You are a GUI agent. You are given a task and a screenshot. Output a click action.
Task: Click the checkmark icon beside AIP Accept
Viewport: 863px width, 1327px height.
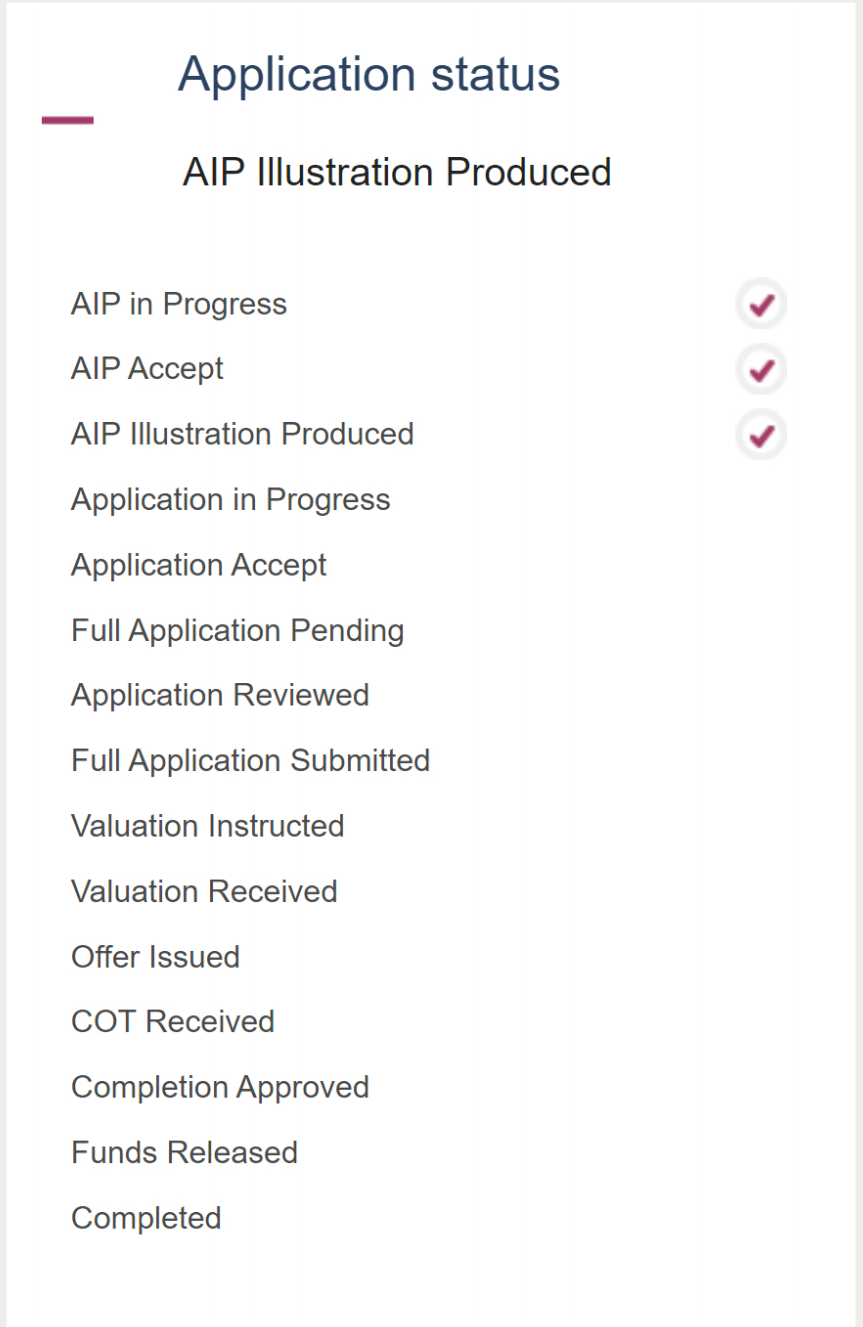point(762,370)
